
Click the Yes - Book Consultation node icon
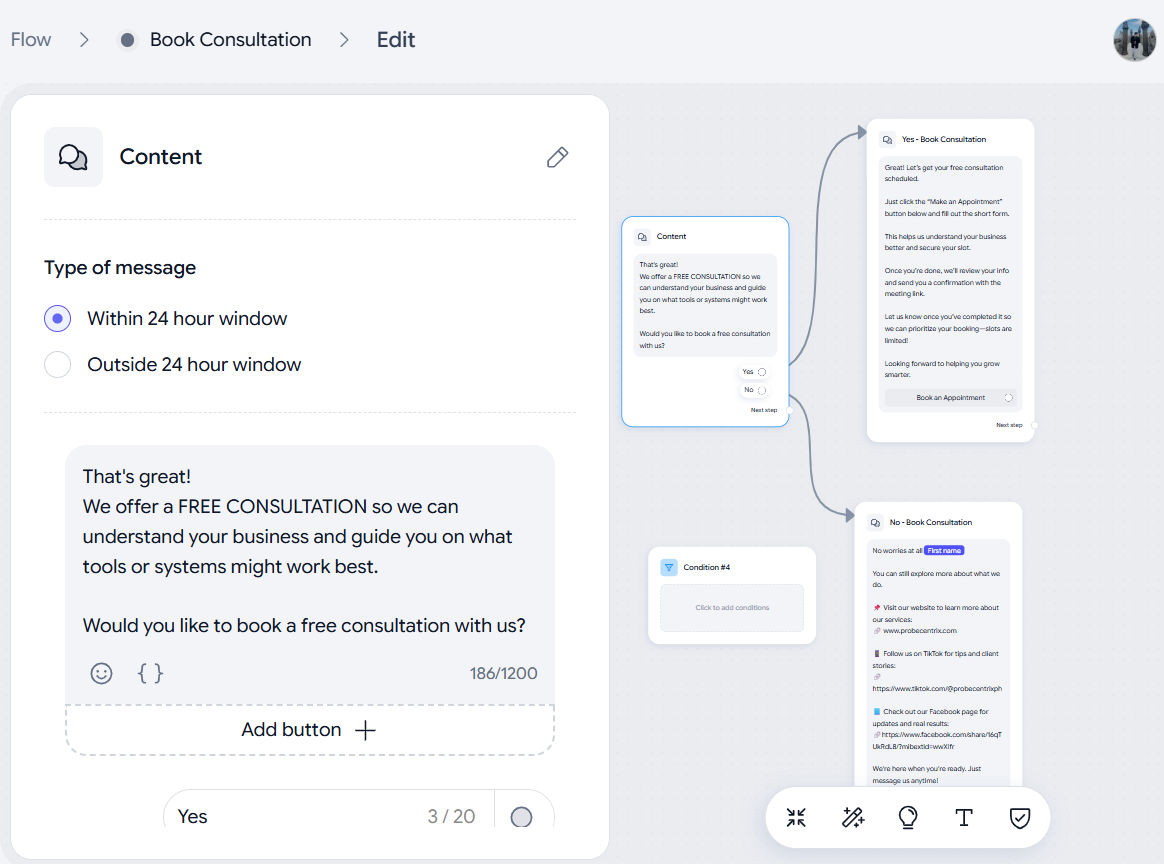887,140
